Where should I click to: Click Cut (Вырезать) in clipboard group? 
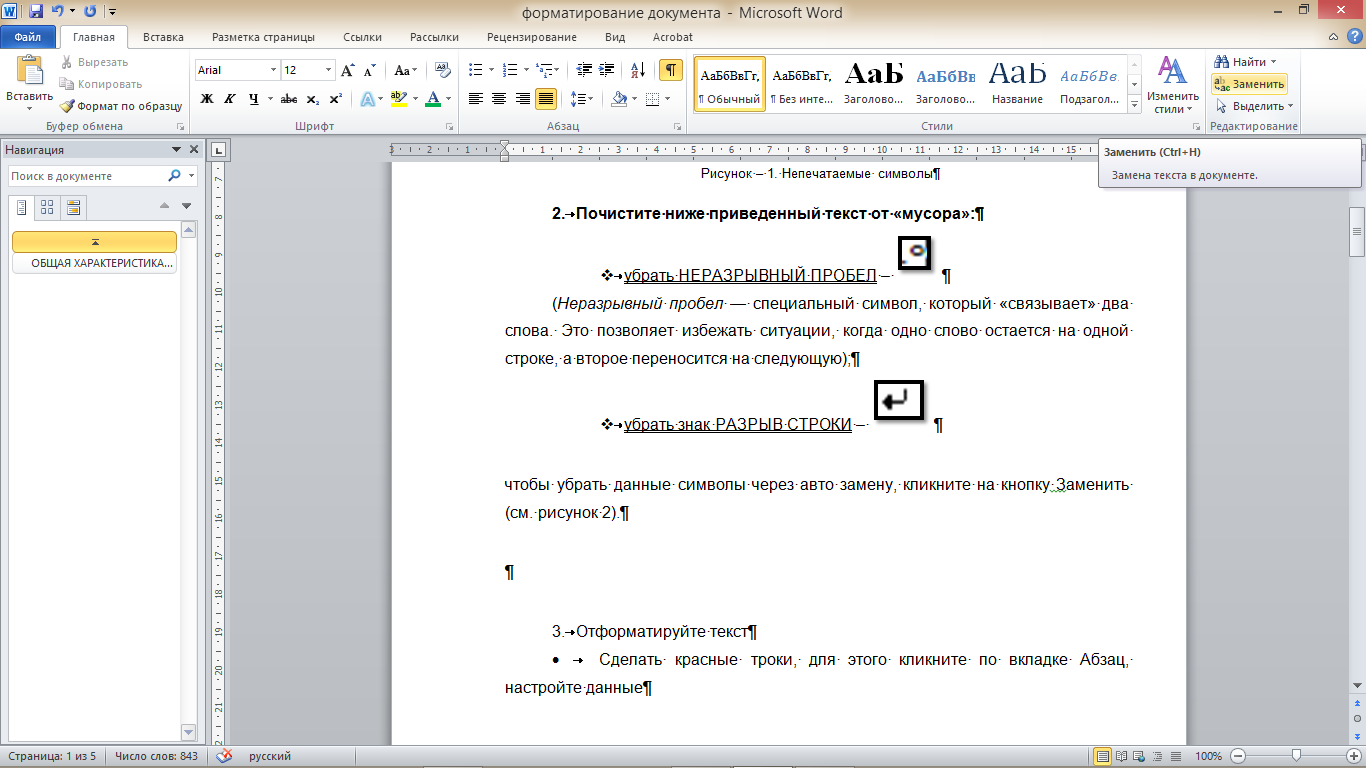(x=93, y=62)
